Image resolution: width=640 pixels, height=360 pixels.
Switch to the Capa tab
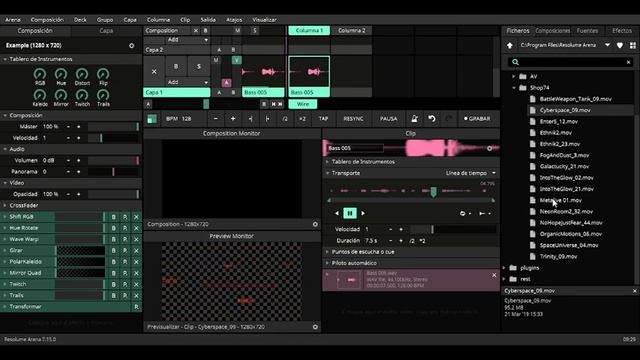[x=106, y=31]
